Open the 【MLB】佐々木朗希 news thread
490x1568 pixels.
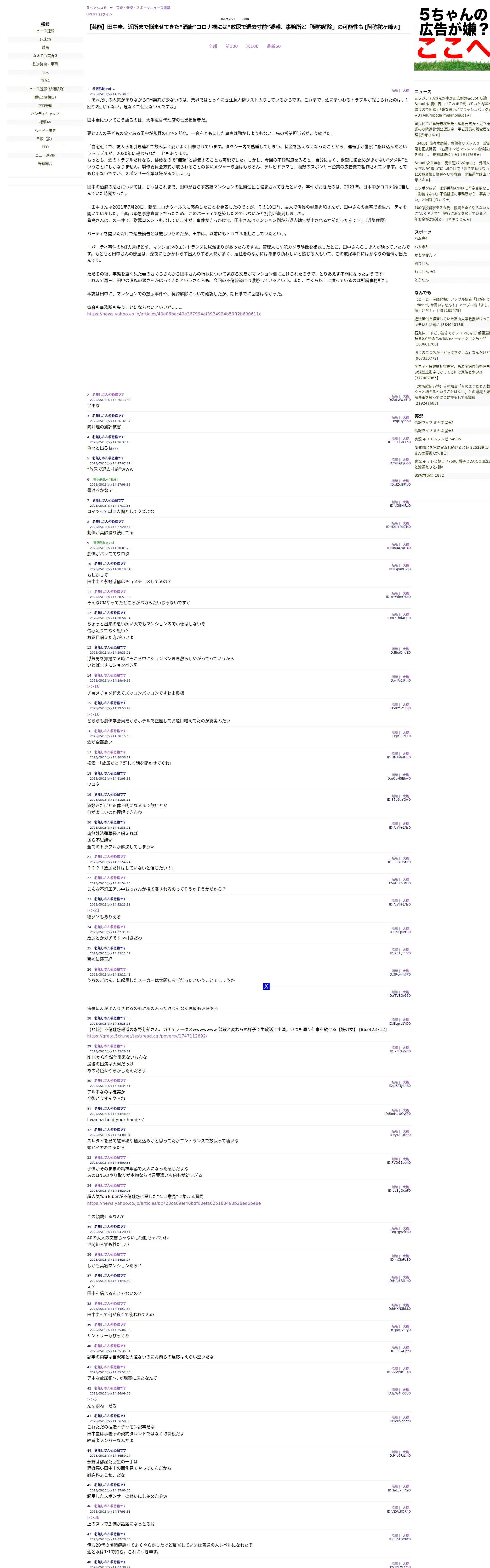[x=452, y=149]
